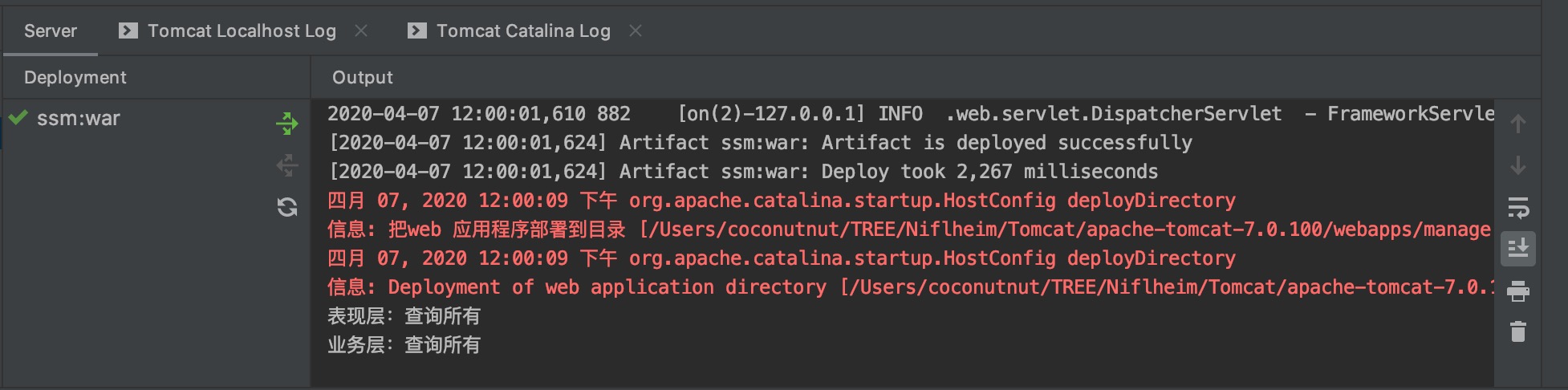The width and height of the screenshot is (1568, 390).
Task: Select the Server tab
Action: click(51, 31)
